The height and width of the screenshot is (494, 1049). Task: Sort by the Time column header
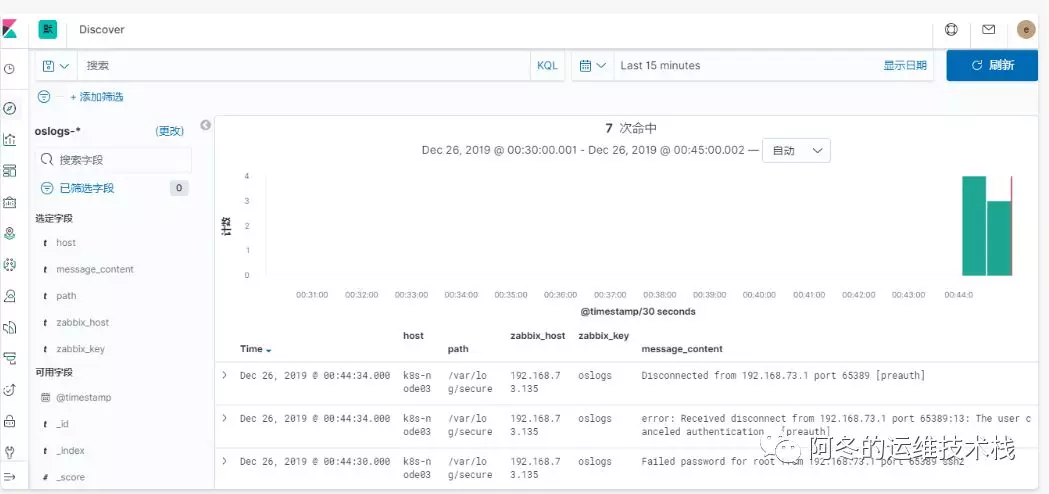tap(256, 349)
